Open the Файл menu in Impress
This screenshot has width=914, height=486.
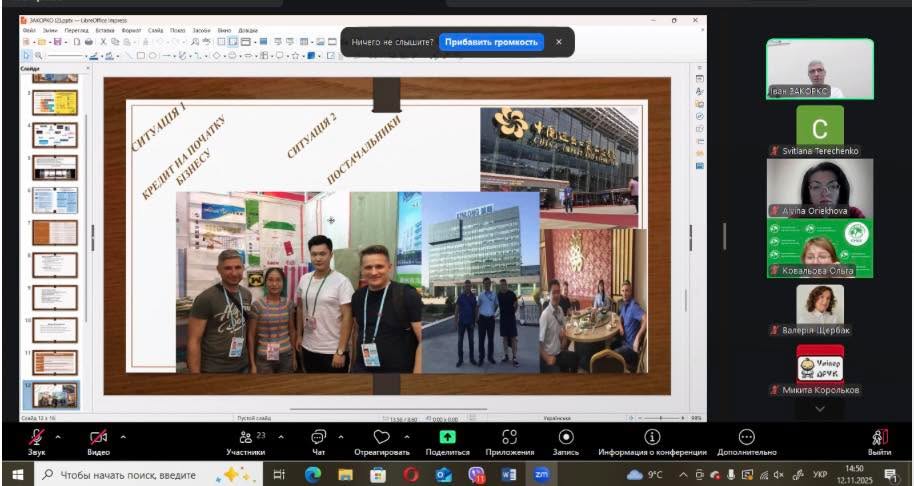(x=29, y=31)
